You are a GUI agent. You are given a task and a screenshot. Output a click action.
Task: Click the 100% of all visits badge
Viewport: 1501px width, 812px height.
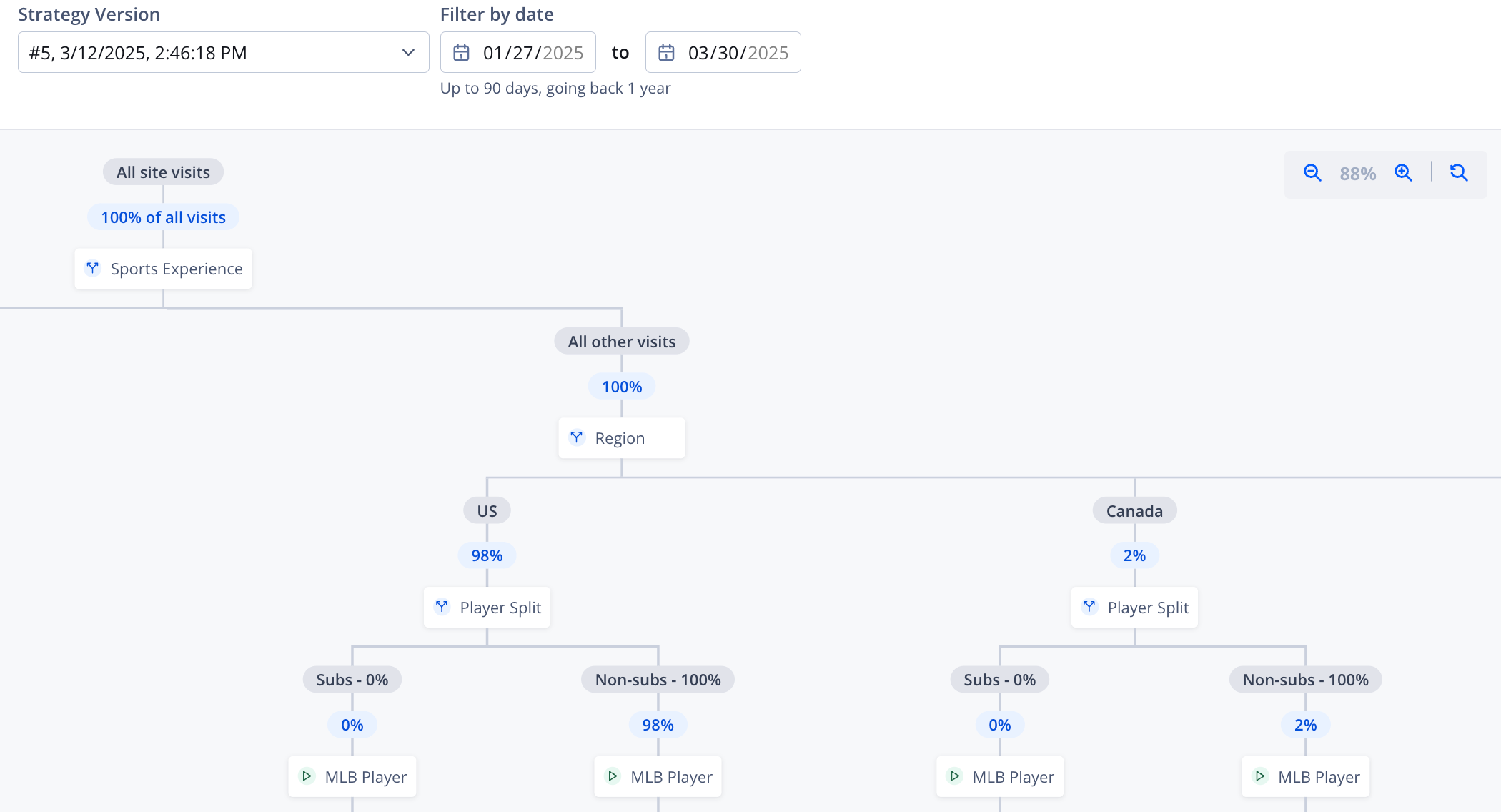[163, 217]
